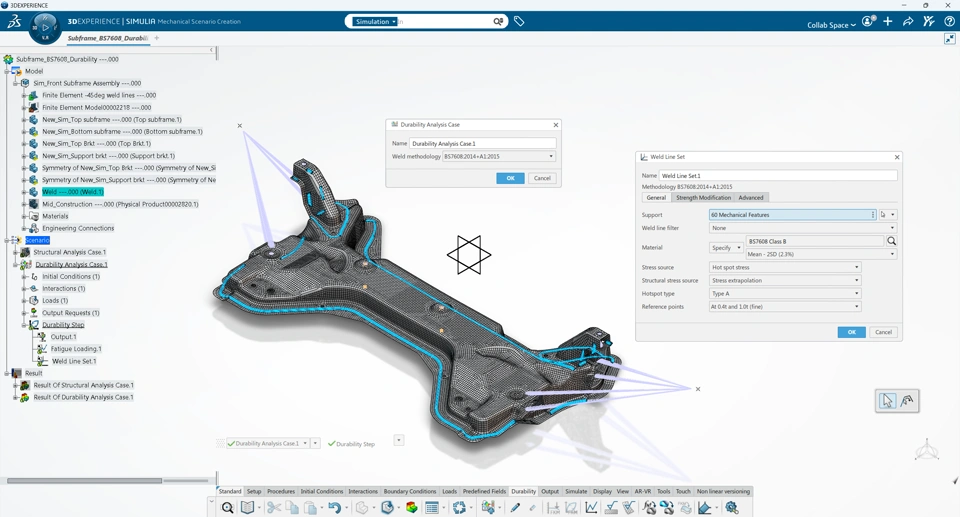The height and width of the screenshot is (517, 960).
Task: Click the Durability Analysis Case Name field
Action: [482, 143]
